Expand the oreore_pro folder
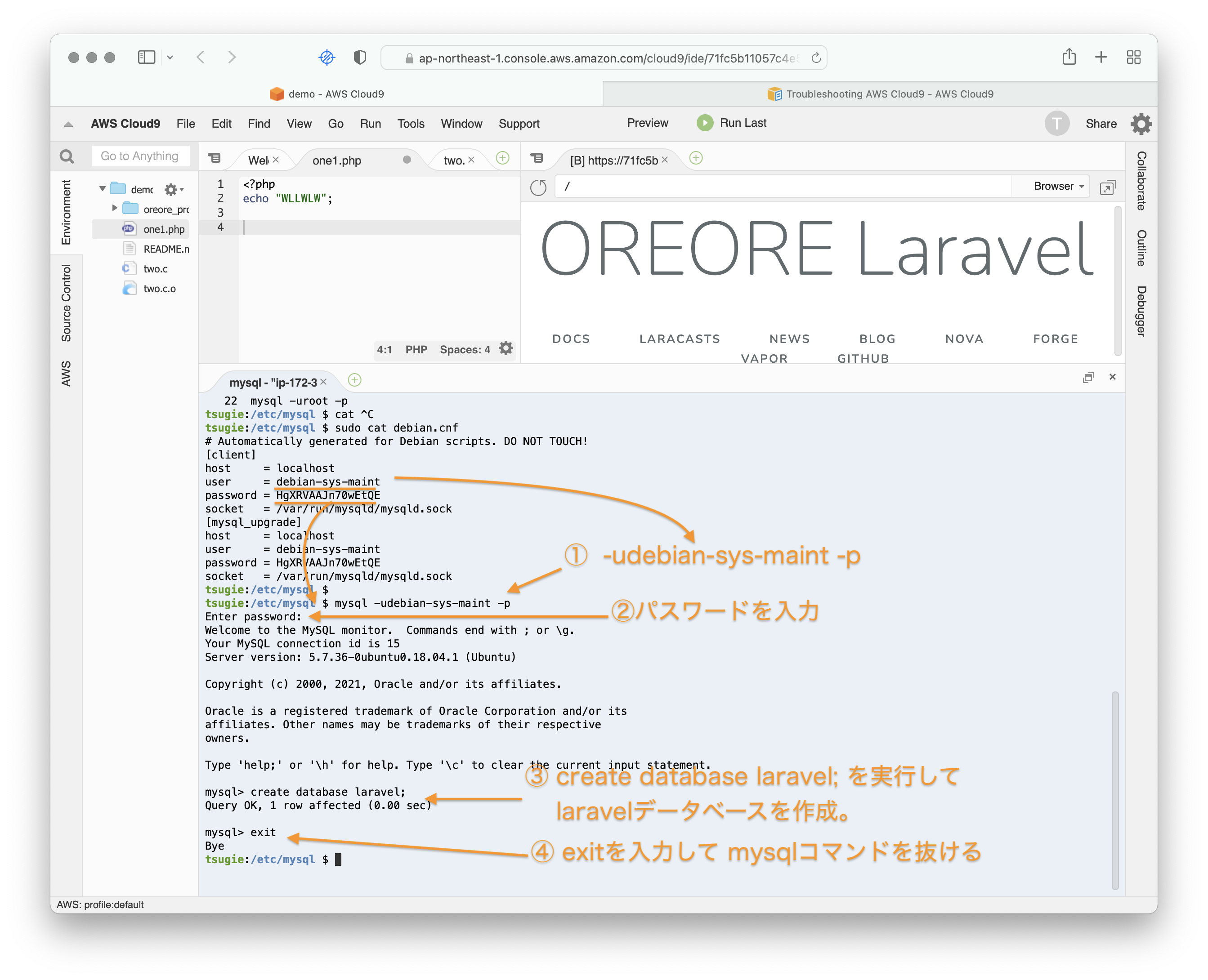Image resolution: width=1208 pixels, height=980 pixels. [115, 208]
